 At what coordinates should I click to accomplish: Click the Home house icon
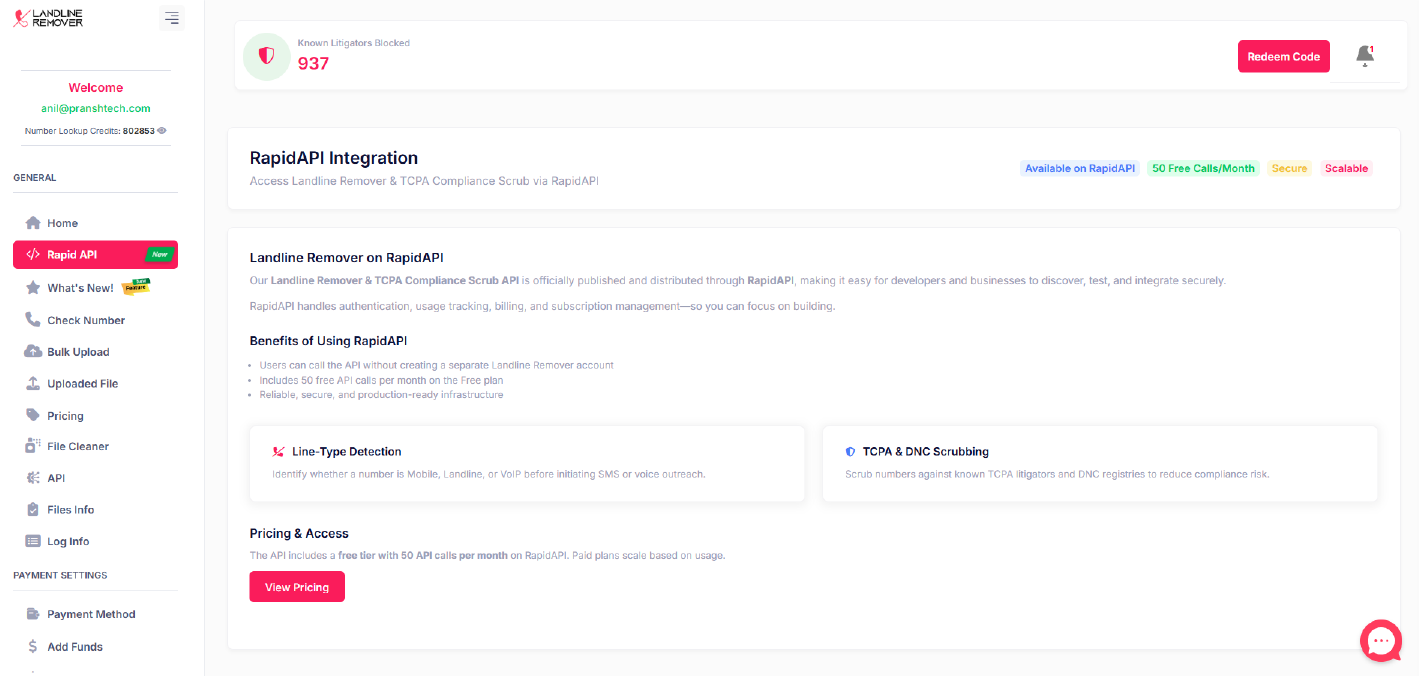(33, 223)
